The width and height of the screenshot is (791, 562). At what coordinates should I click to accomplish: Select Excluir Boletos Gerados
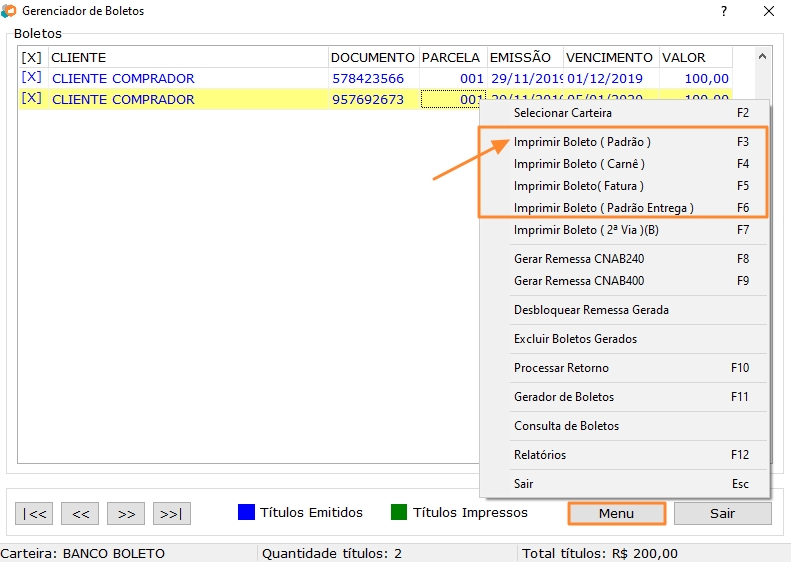[x=575, y=339]
